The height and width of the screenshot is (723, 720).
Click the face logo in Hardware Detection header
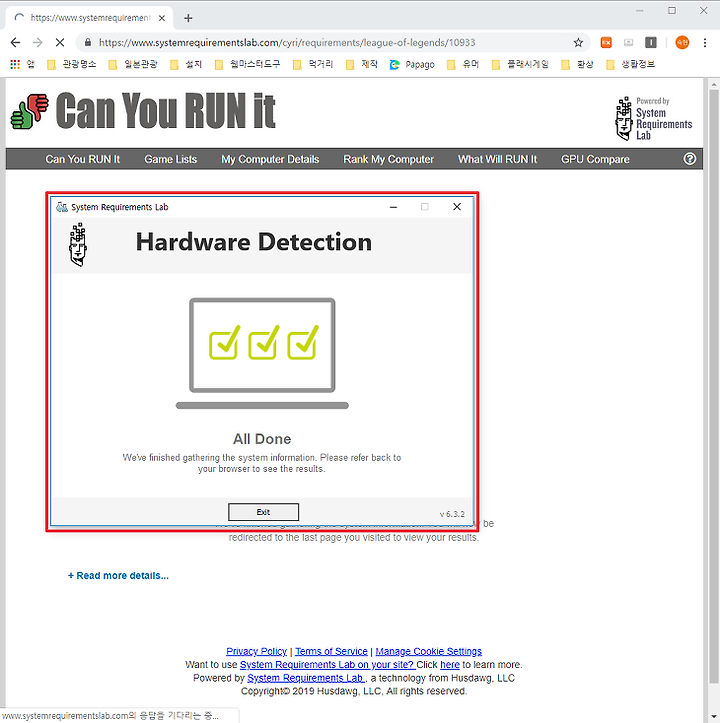(78, 244)
